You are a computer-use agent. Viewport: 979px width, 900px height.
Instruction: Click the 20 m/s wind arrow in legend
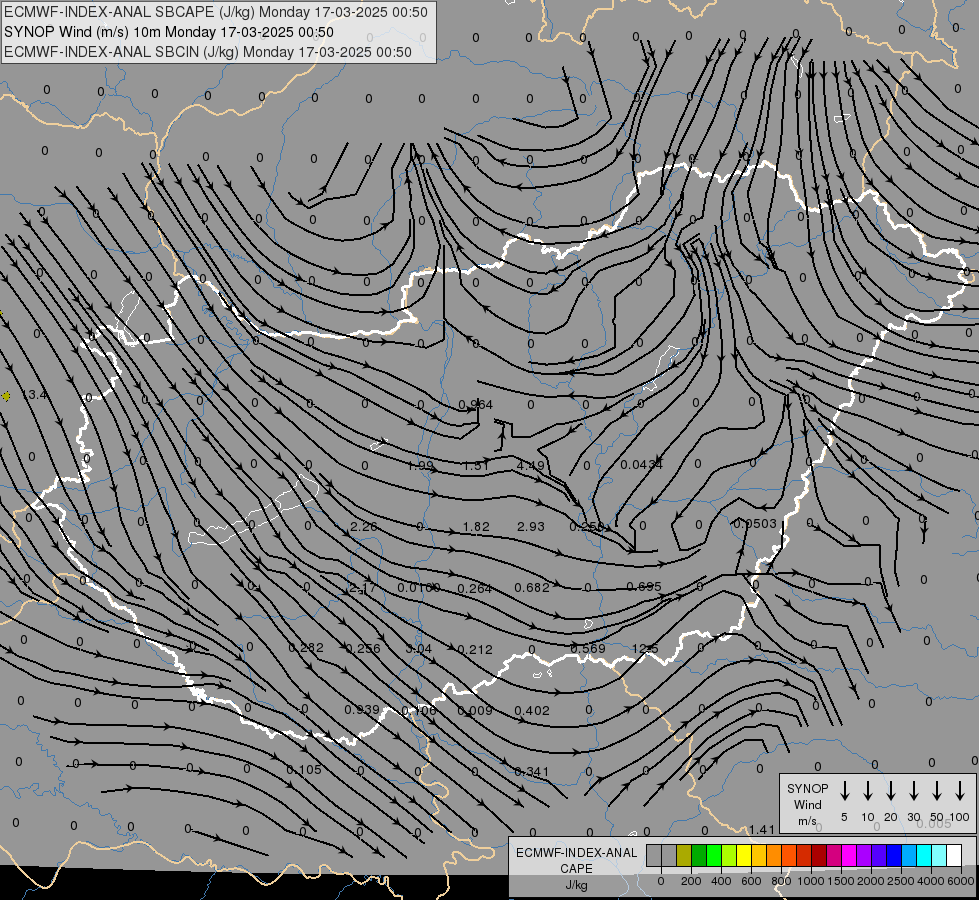coord(890,791)
